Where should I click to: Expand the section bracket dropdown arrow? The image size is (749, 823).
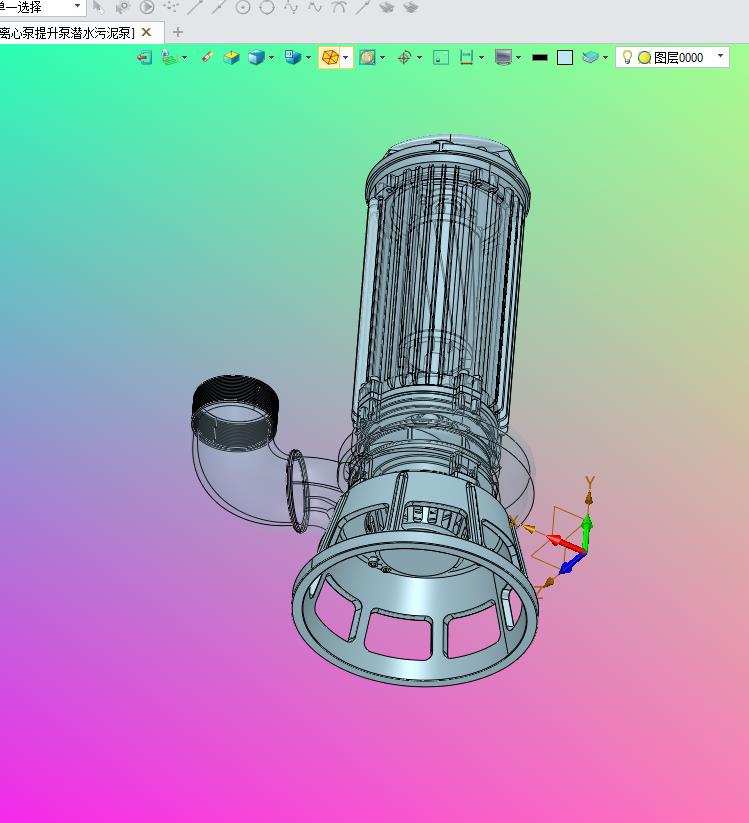coord(481,57)
